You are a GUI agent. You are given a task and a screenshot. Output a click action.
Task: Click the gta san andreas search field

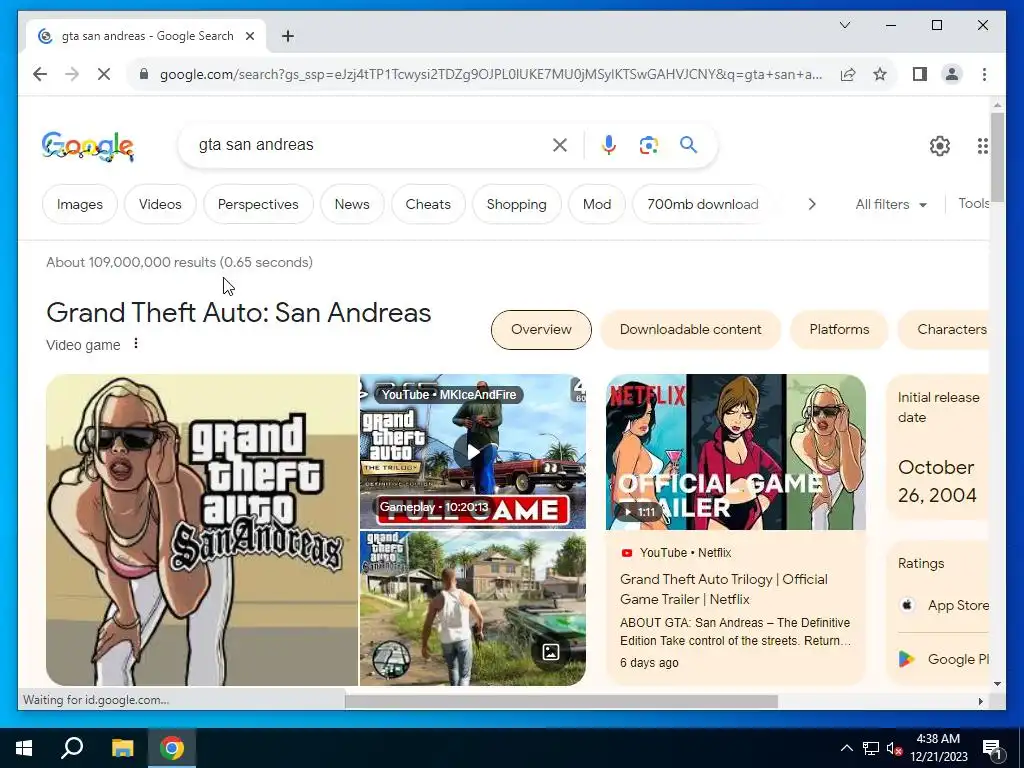[x=366, y=144]
